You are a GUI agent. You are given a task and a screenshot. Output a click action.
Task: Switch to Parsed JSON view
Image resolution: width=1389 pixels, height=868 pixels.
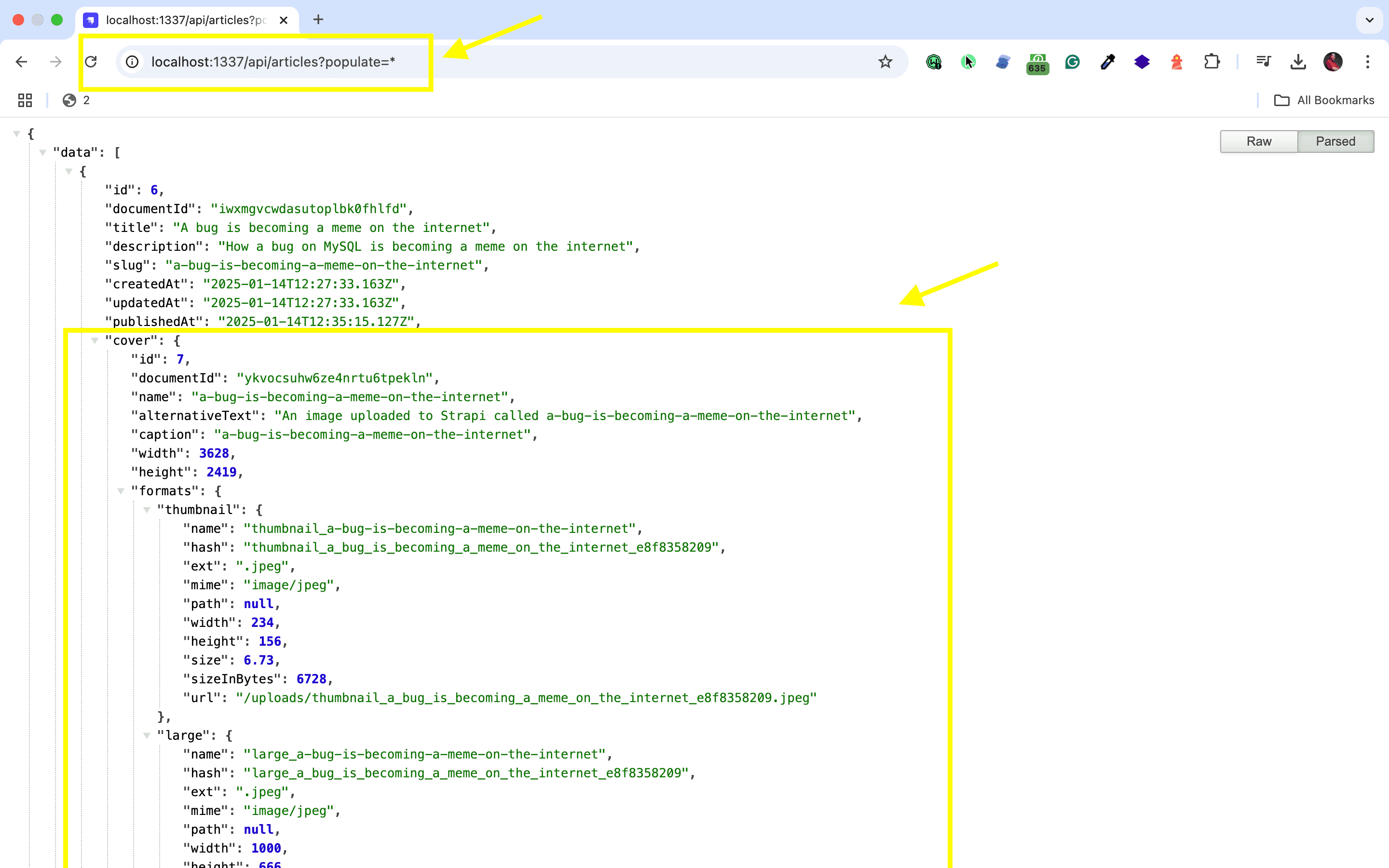[1335, 141]
